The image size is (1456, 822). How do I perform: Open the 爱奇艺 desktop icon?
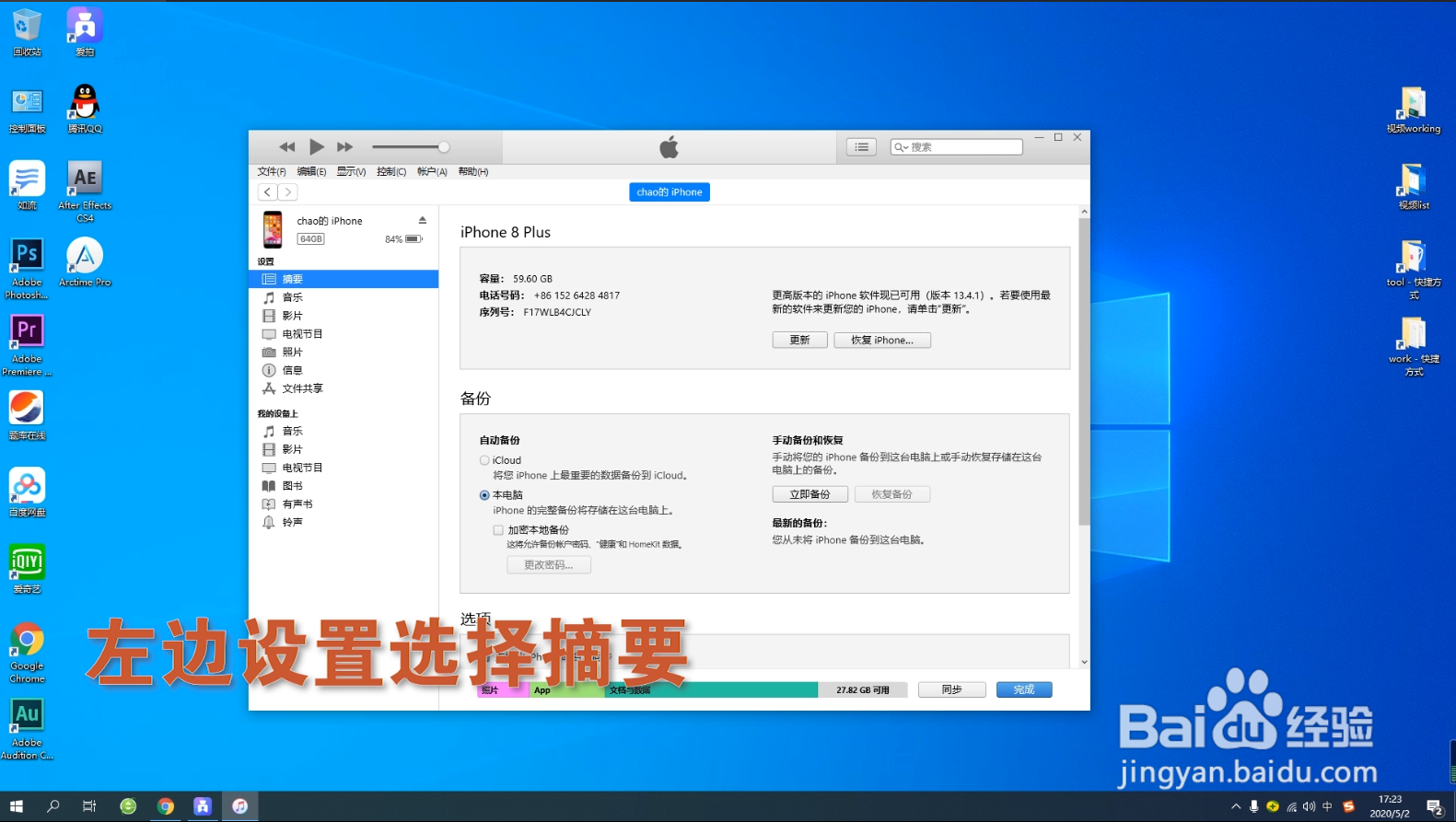pos(27,569)
